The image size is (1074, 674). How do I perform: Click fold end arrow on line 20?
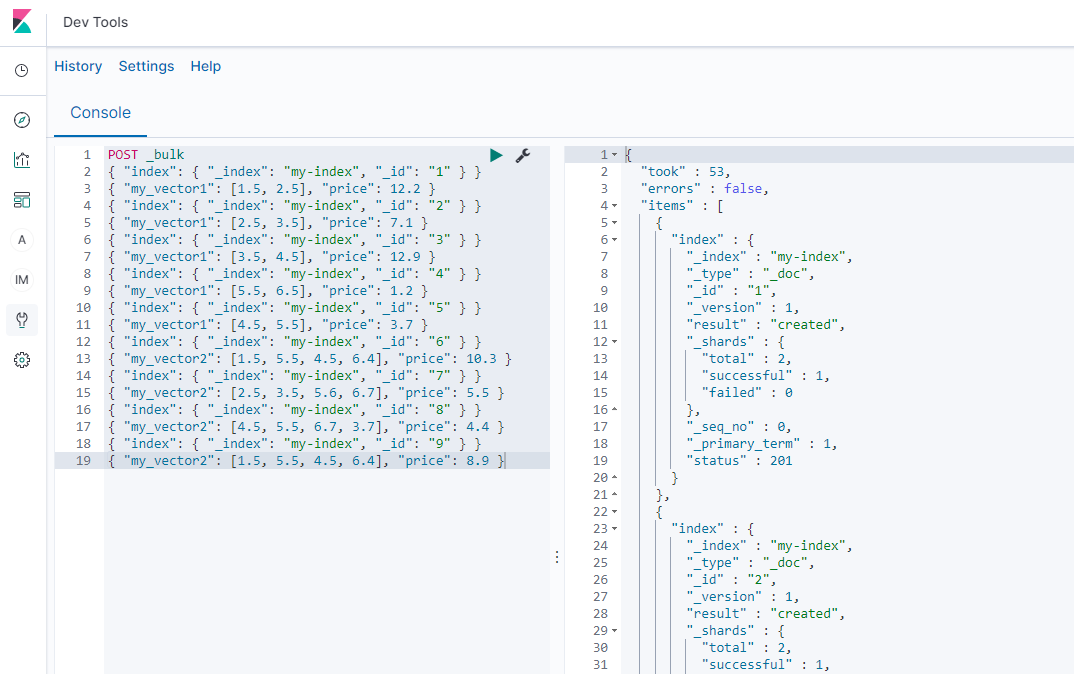click(614, 477)
